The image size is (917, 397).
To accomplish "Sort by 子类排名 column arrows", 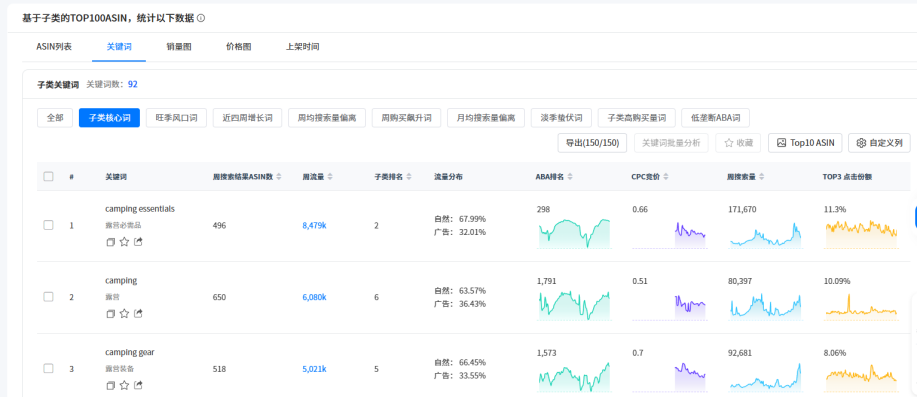I will pyautogui.click(x=408, y=177).
